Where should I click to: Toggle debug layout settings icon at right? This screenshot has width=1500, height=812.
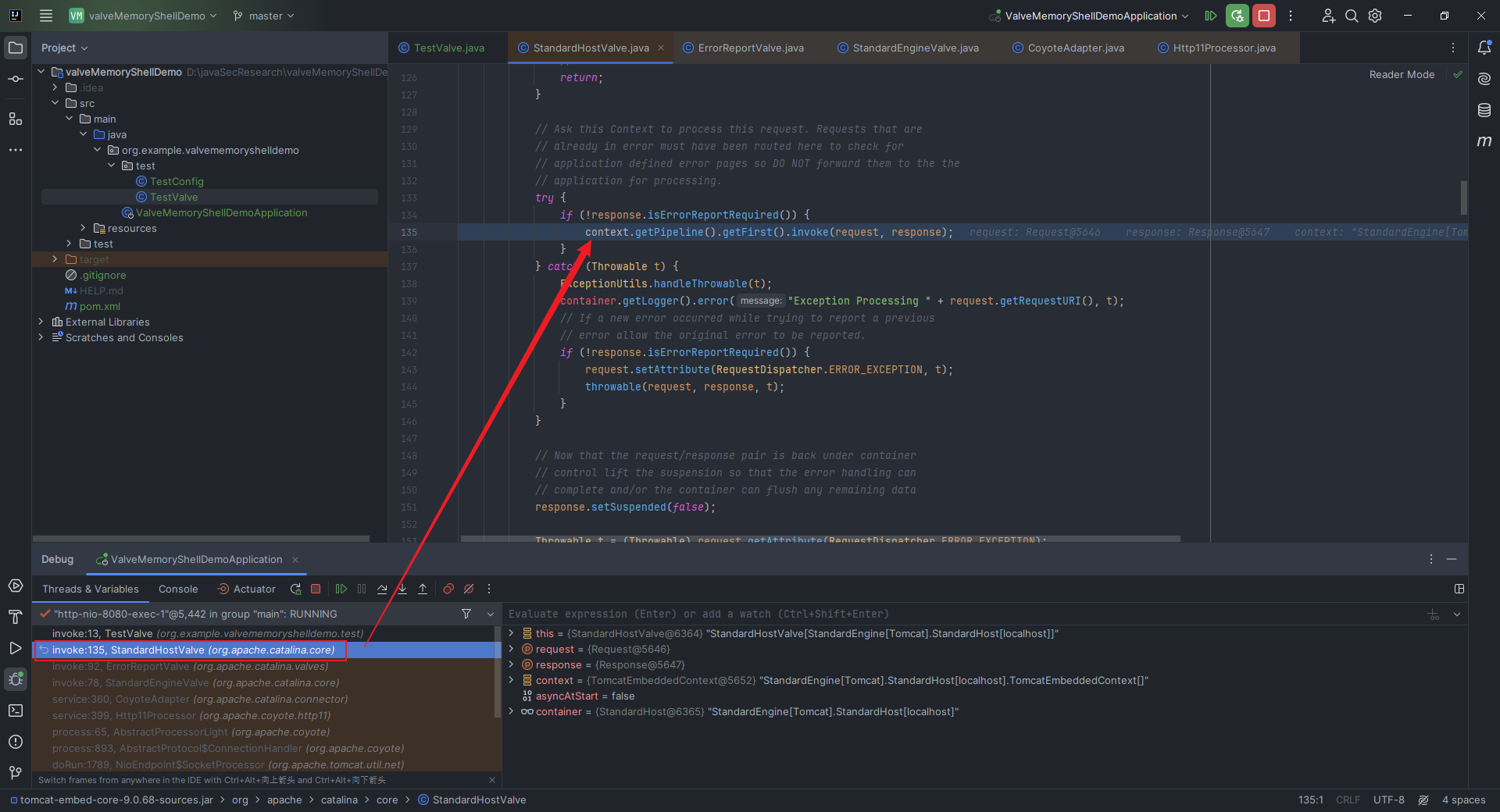[1459, 589]
